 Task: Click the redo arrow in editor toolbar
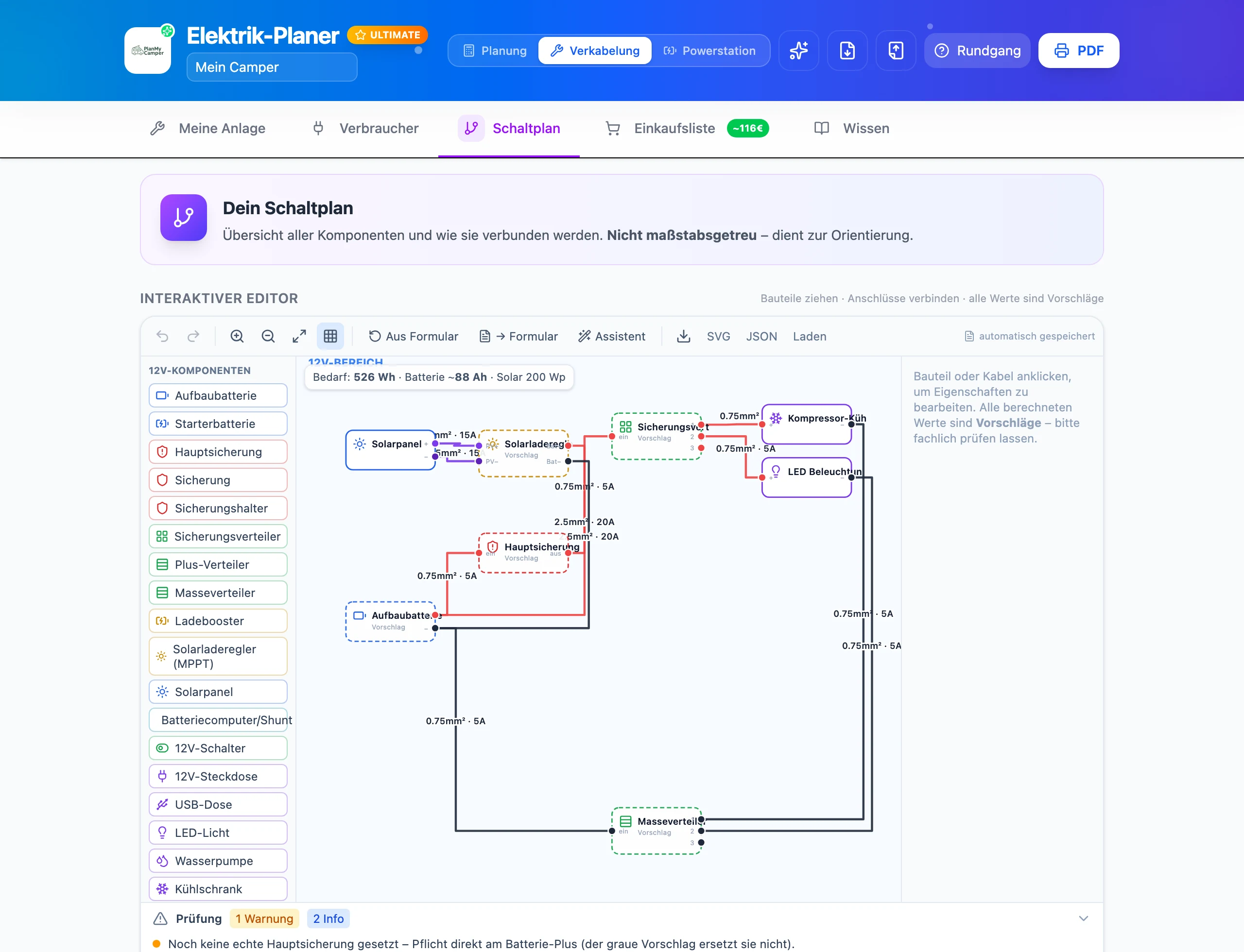193,336
